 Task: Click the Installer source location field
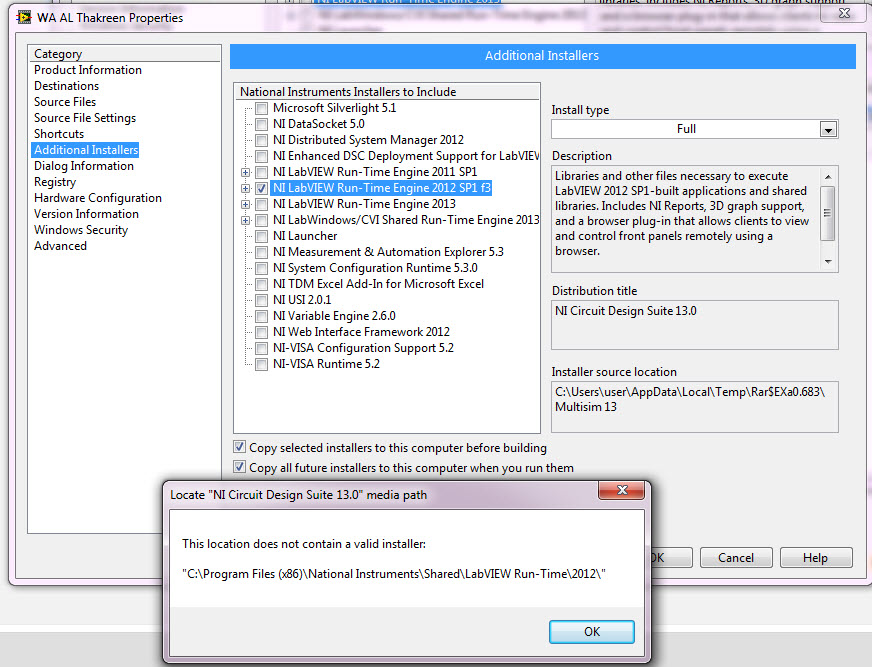tap(695, 407)
